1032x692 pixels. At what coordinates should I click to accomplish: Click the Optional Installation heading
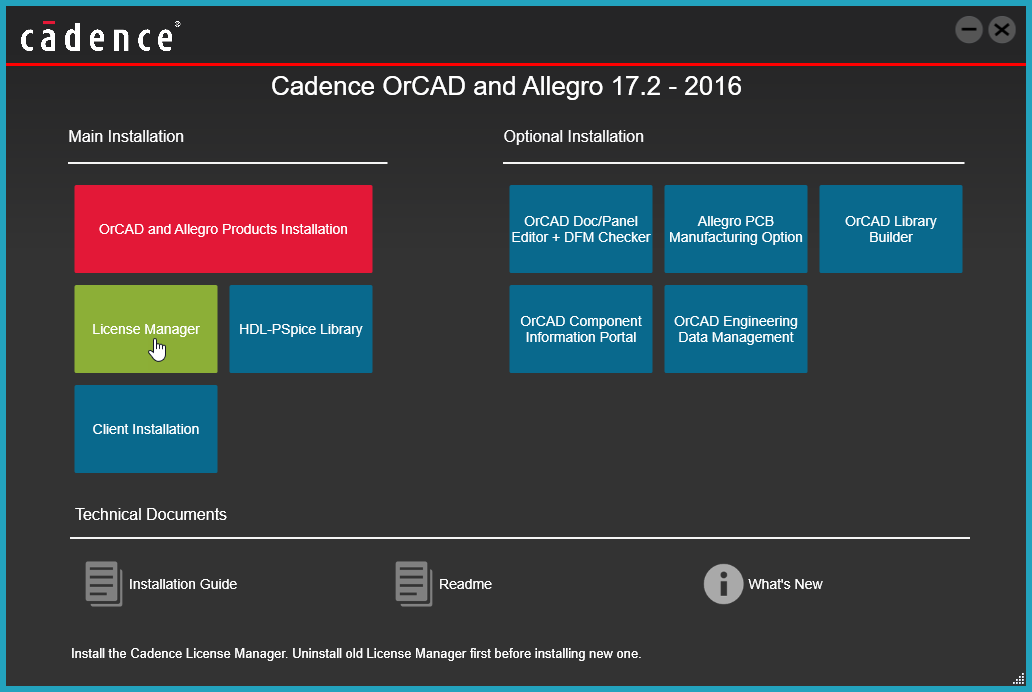point(574,137)
